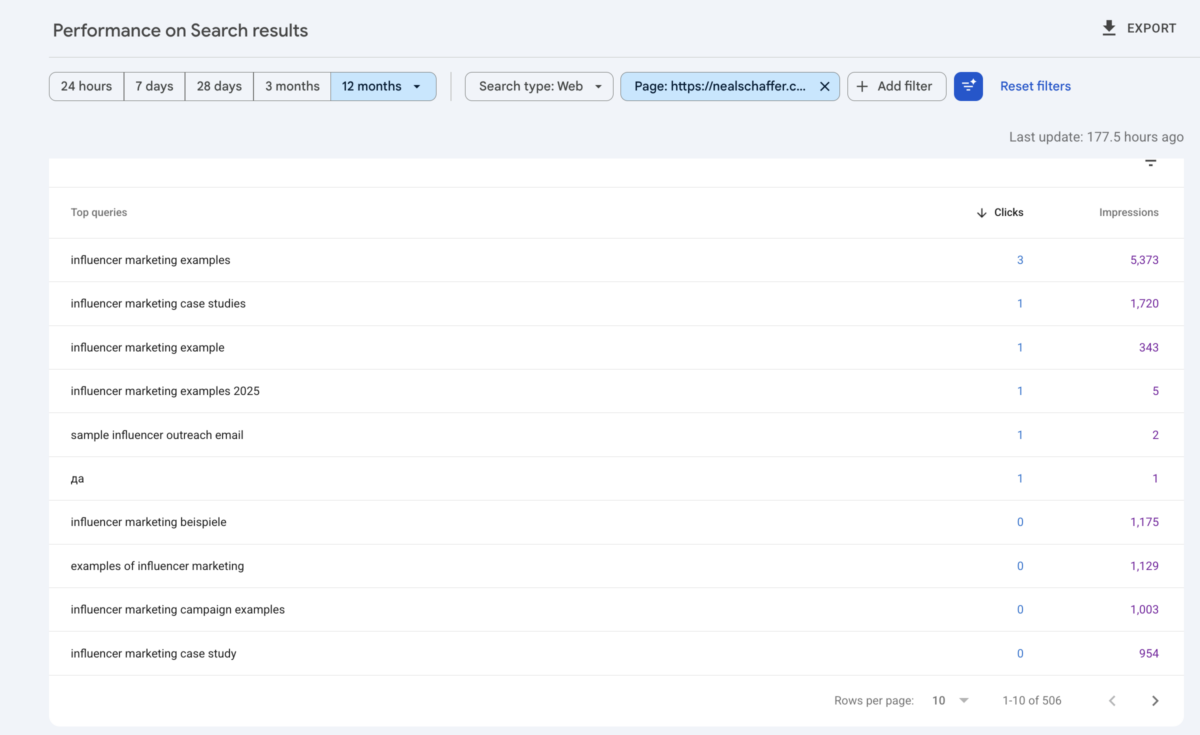This screenshot has height=735, width=1200.
Task: Select the query 'да'
Action: 77,479
